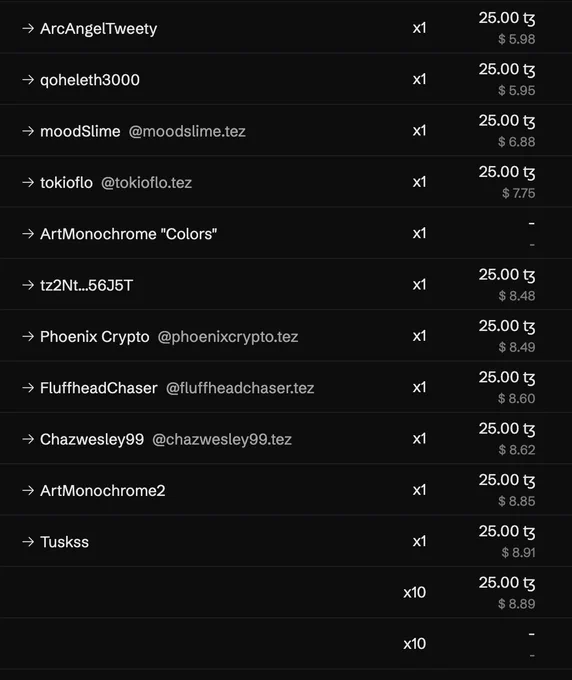Visit the @phoenixcrypto.tez domain link

coord(228,337)
